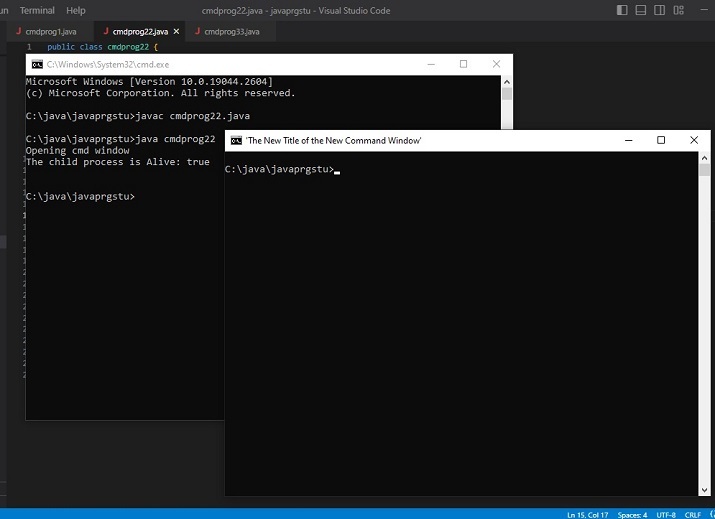Close the cmdprog22.java editor tab
The height and width of the screenshot is (519, 715).
click(x=176, y=31)
